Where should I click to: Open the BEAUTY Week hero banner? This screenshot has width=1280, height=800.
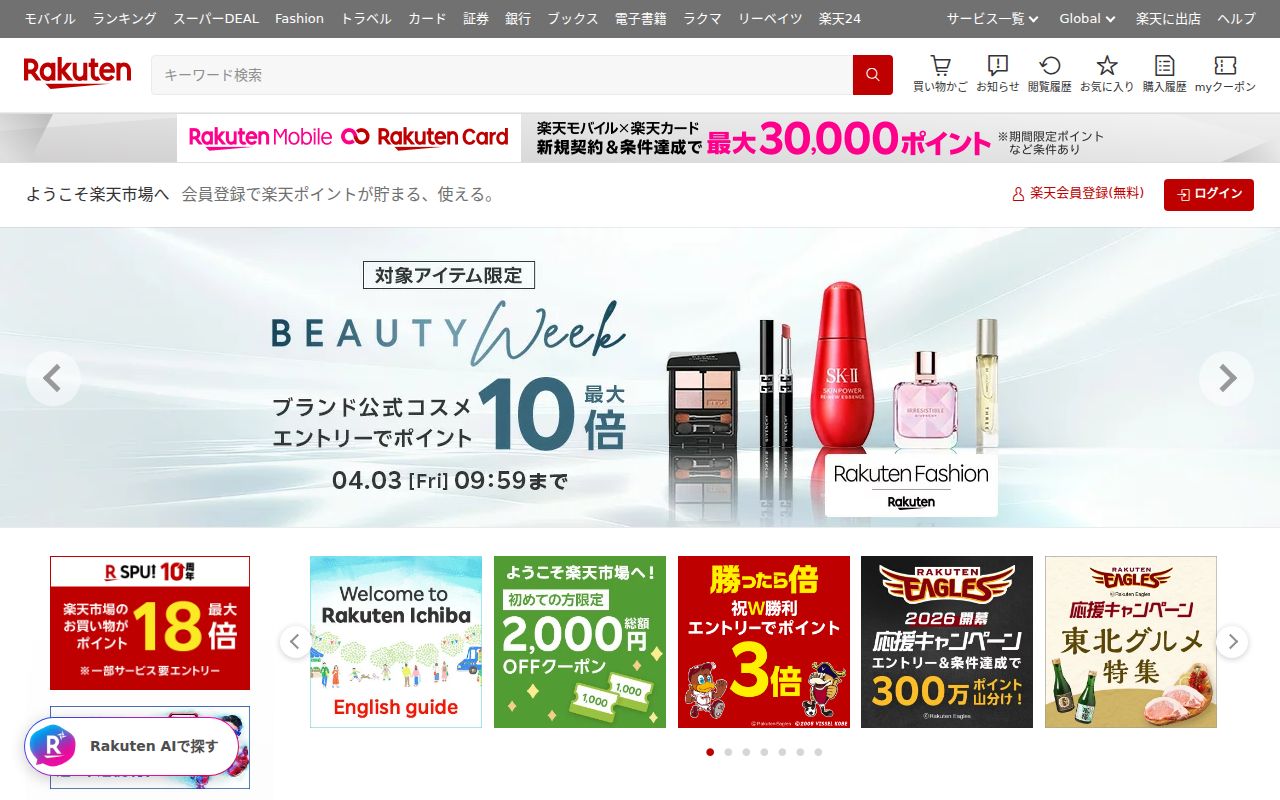[640, 378]
